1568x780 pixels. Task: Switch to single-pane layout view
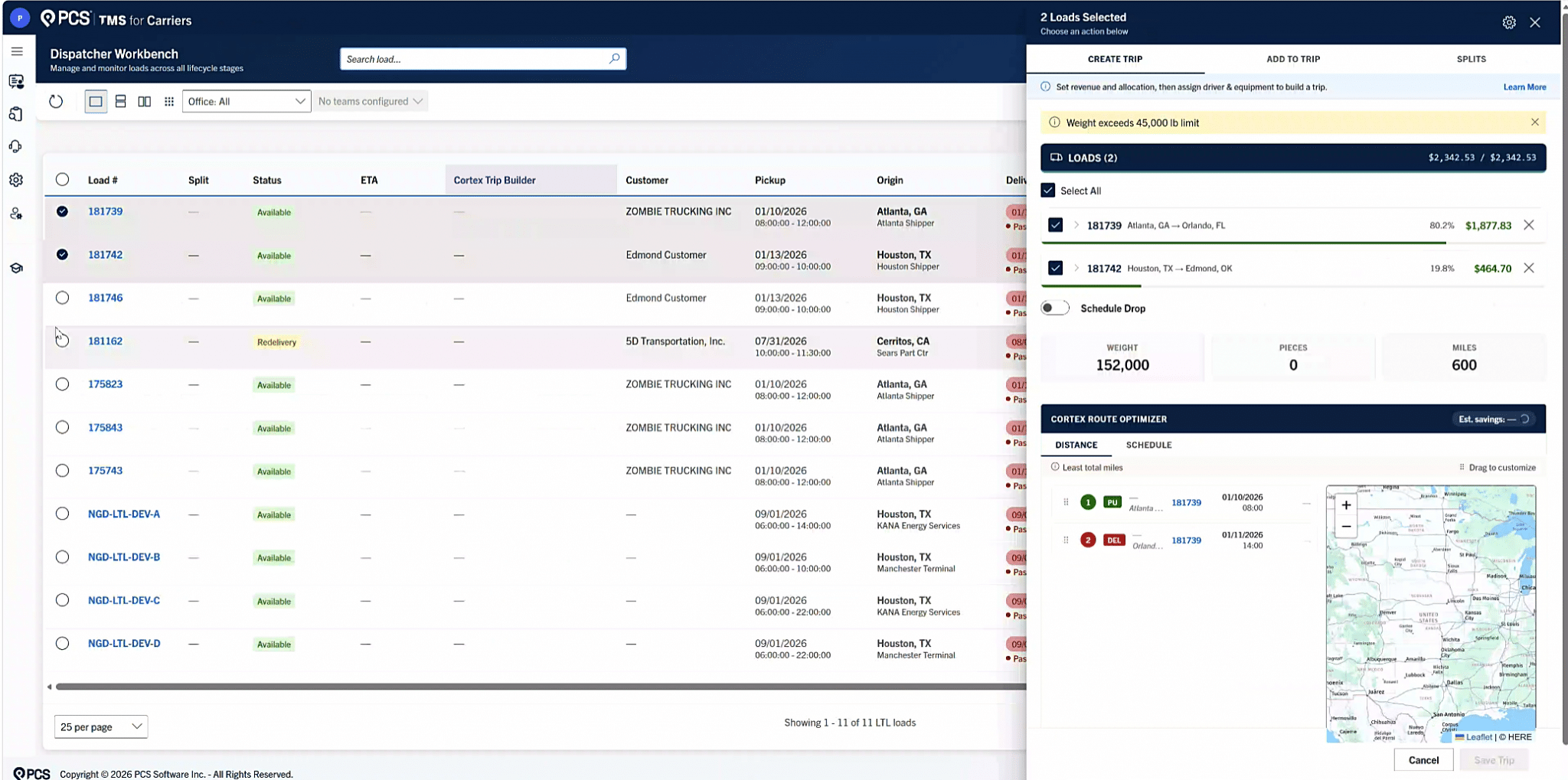pos(96,101)
